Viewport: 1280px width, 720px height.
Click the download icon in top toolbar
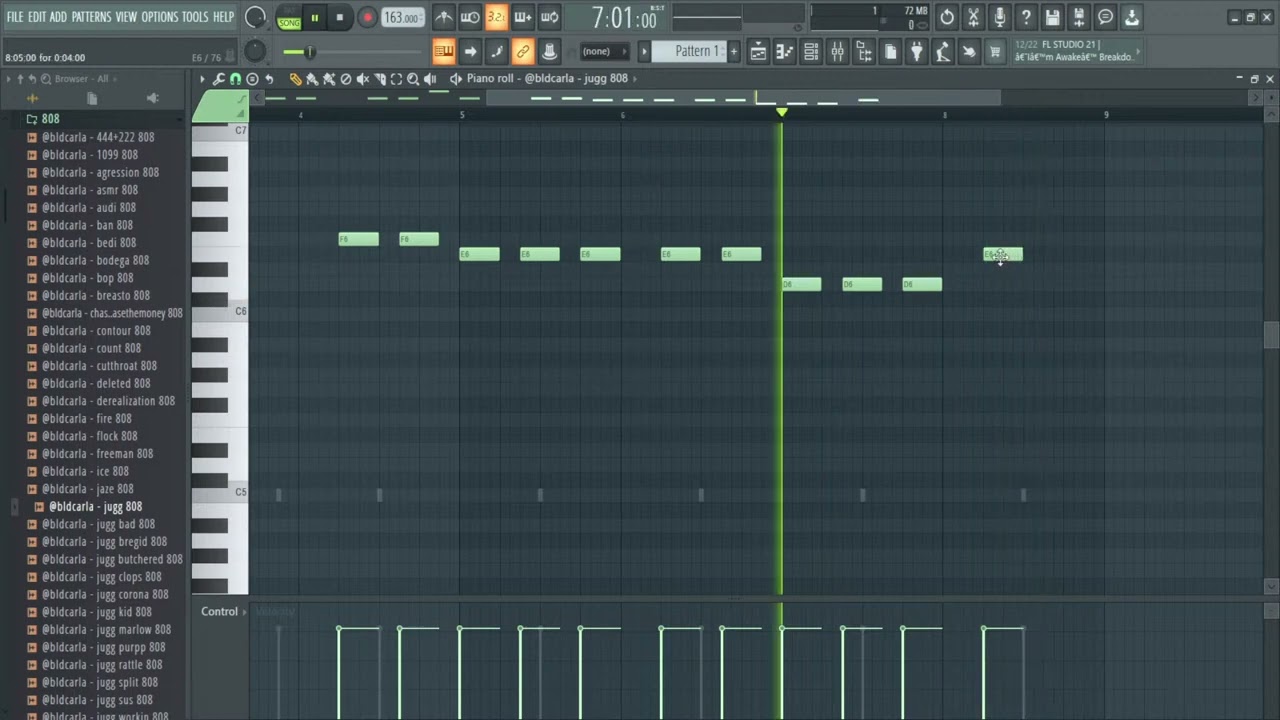point(1131,17)
